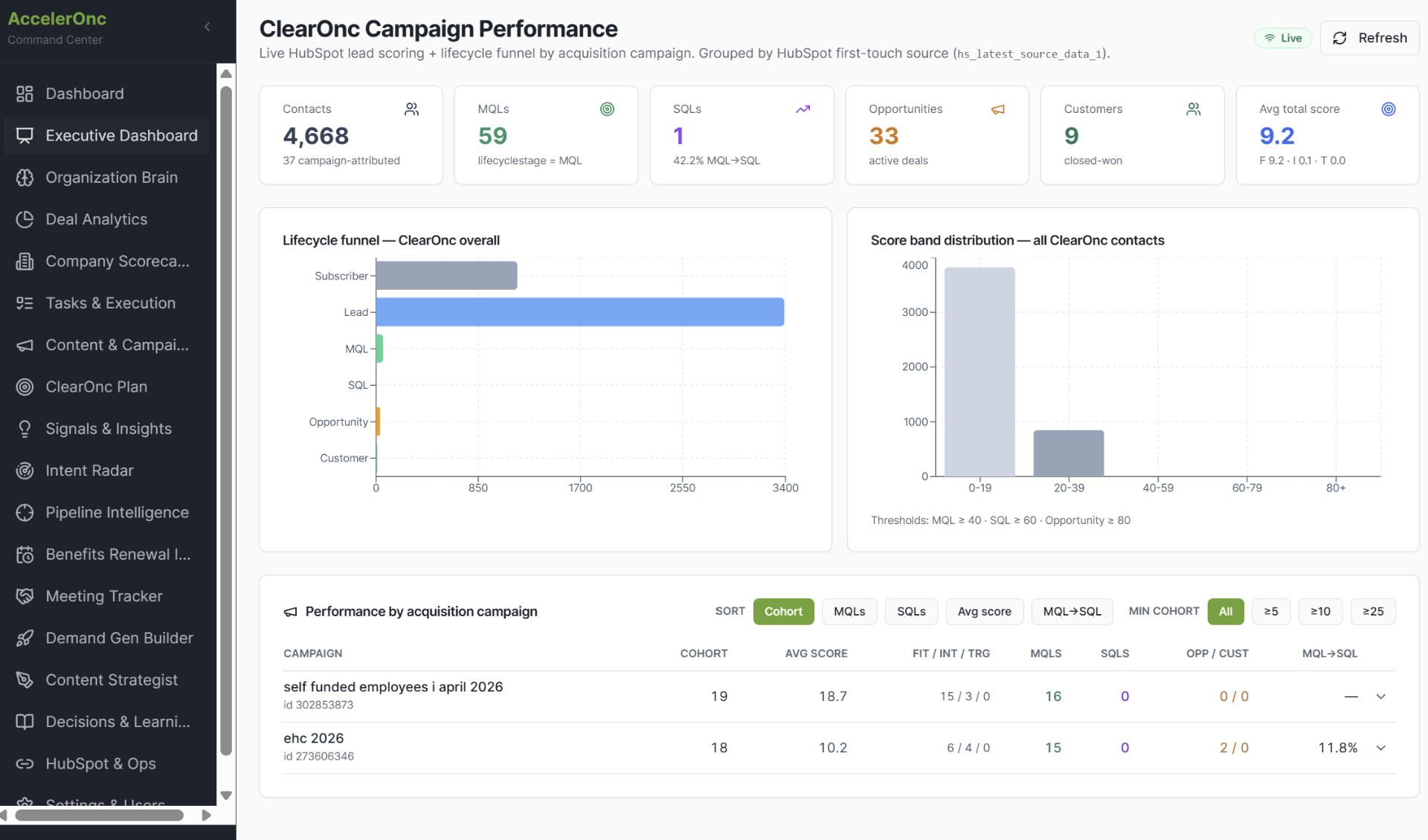Open Pipeline Intelligence in the sidebar

click(107, 512)
